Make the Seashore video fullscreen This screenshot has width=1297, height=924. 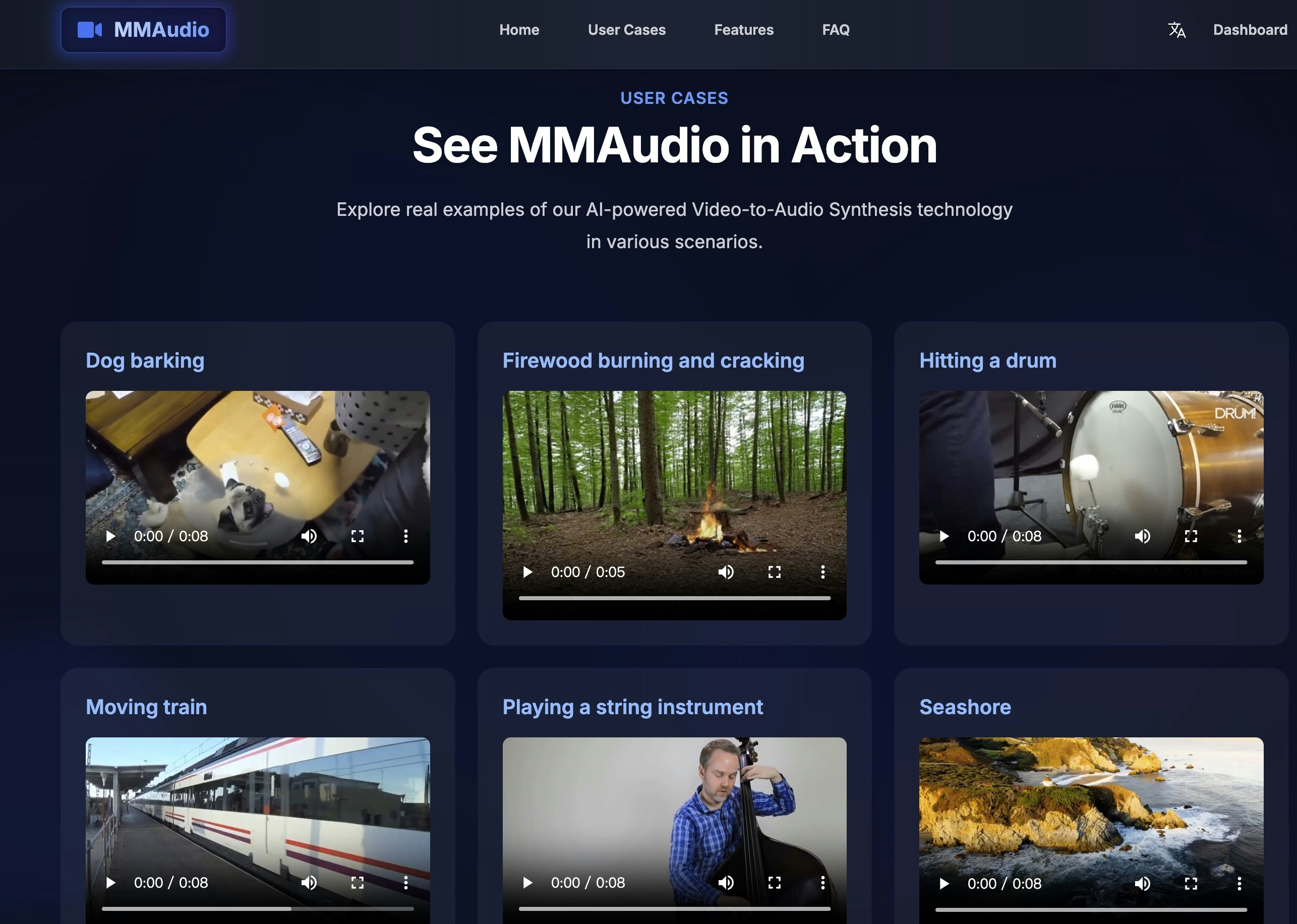click(x=1191, y=883)
